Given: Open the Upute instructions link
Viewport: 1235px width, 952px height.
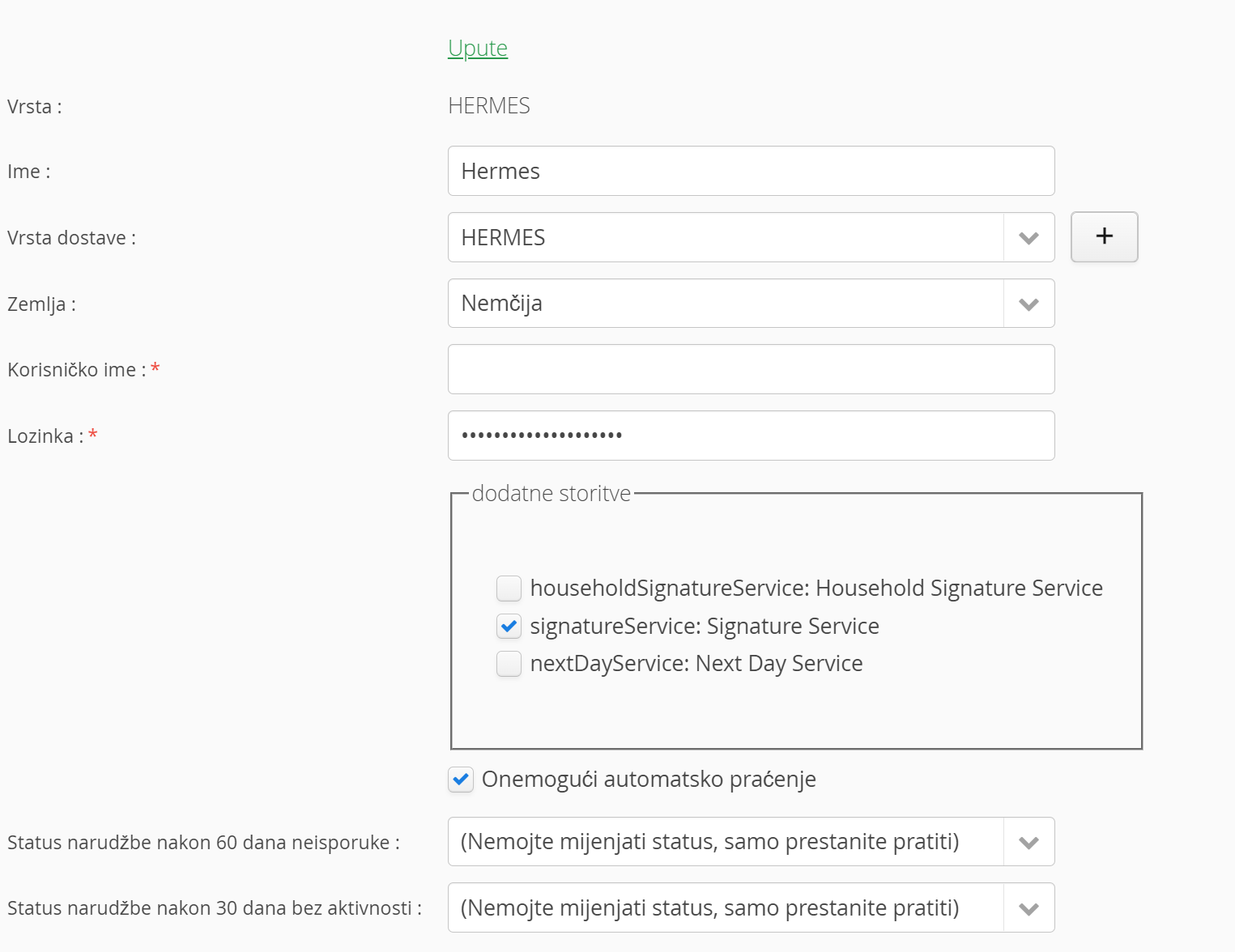Looking at the screenshot, I should 478,49.
